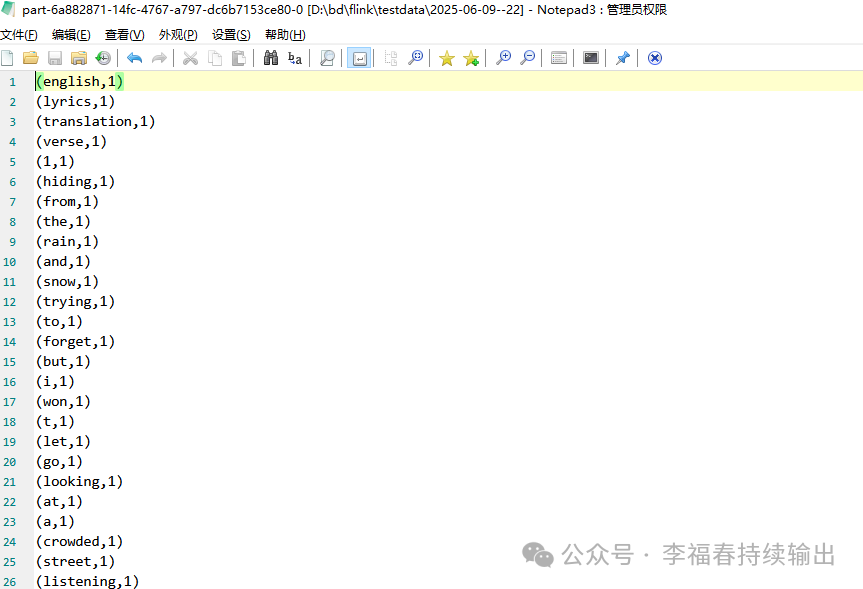Undo the last edit
This screenshot has width=863, height=589.
(x=134, y=58)
